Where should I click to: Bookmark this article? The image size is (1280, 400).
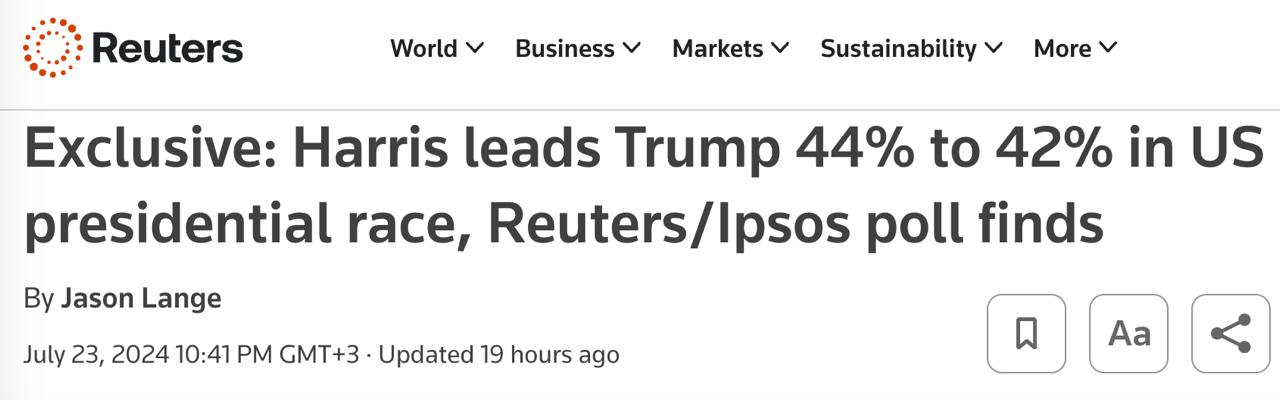(1026, 334)
